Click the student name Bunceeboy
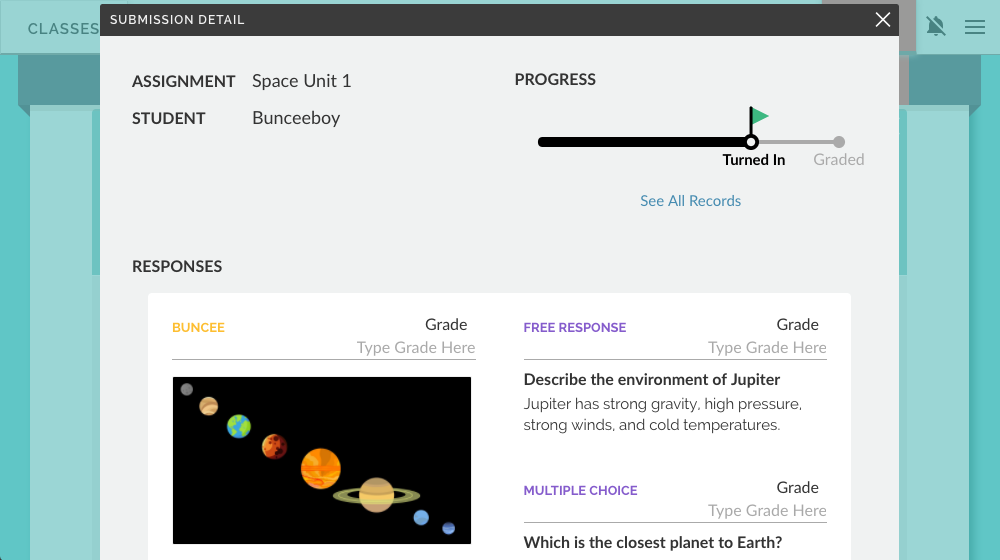1000x560 pixels. pyautogui.click(x=296, y=118)
